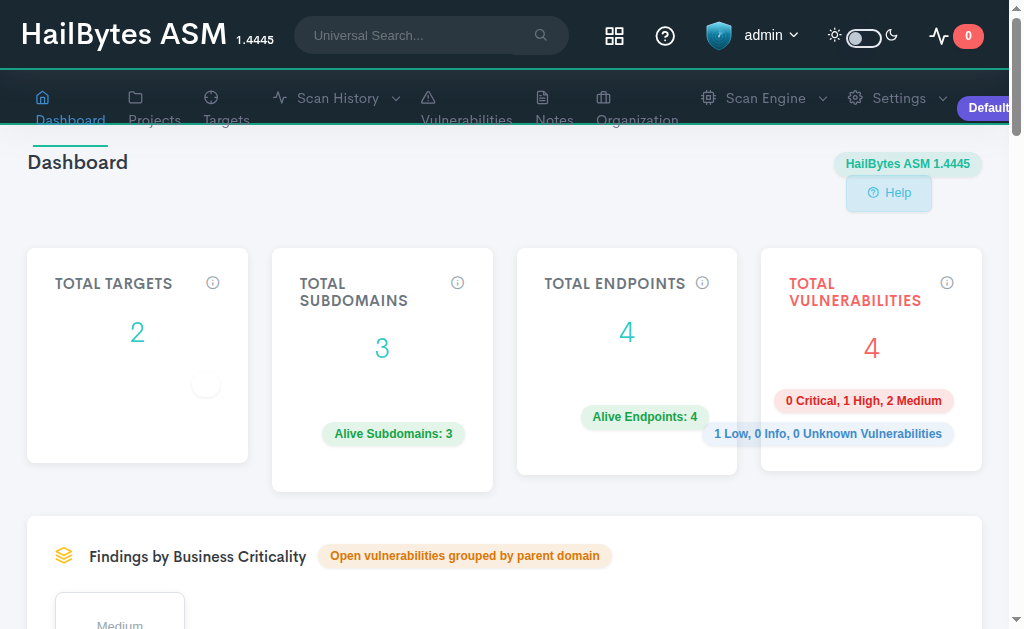Expand the Scan History menu
1024x629 pixels.
[337, 98]
